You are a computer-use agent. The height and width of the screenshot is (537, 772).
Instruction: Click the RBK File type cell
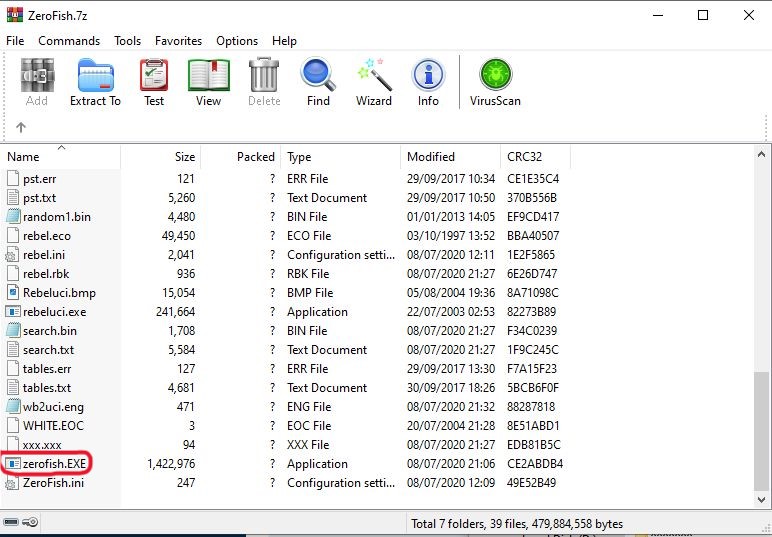(308, 274)
